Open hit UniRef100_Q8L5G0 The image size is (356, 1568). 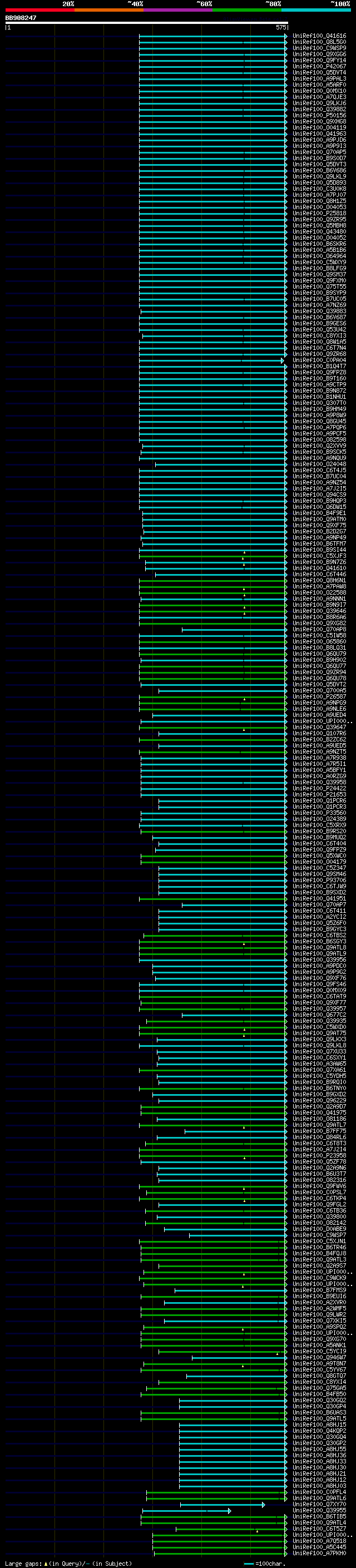tap(319, 42)
